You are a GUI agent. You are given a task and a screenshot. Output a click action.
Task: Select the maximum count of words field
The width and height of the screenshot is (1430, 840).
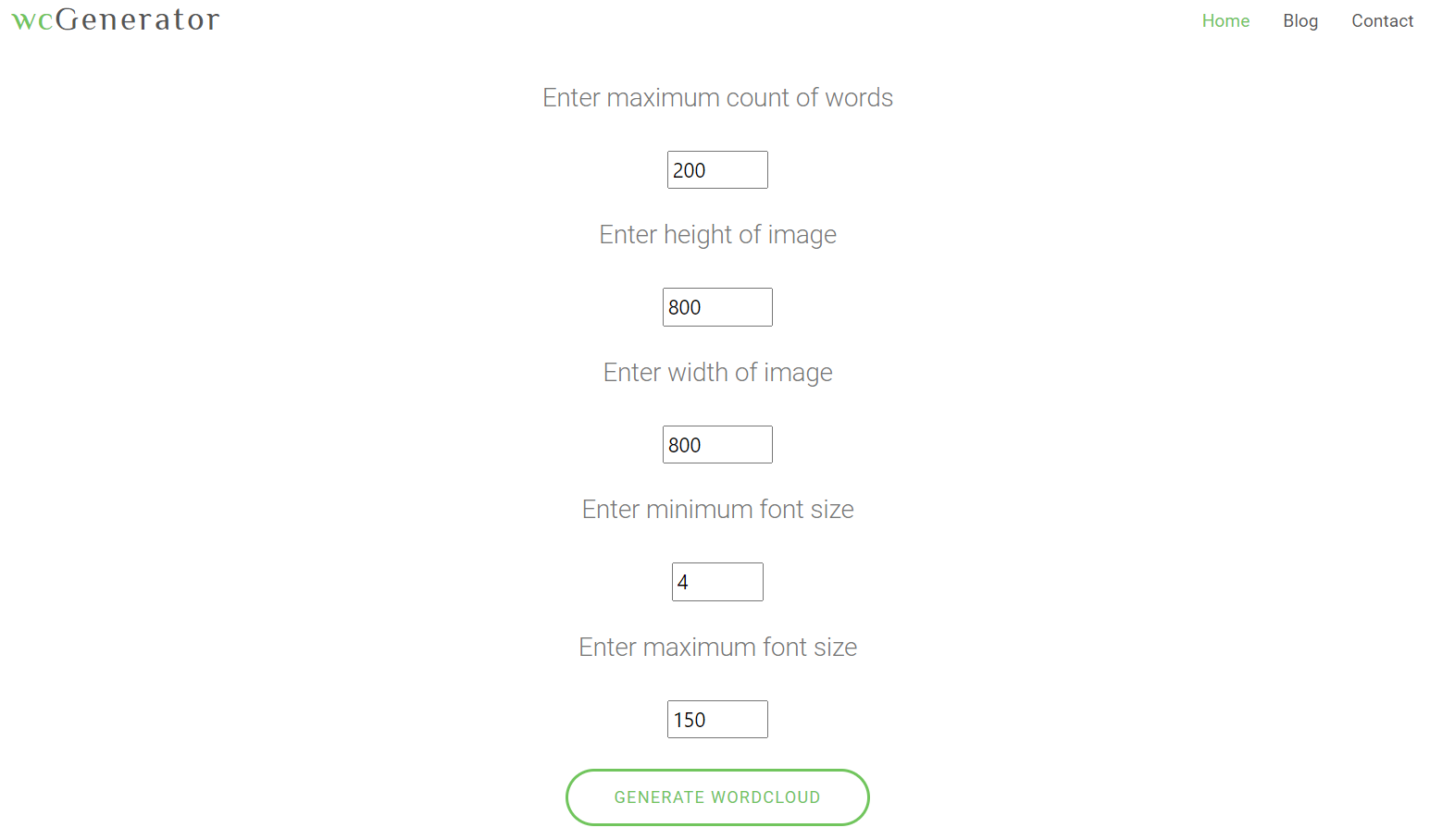[x=717, y=169]
